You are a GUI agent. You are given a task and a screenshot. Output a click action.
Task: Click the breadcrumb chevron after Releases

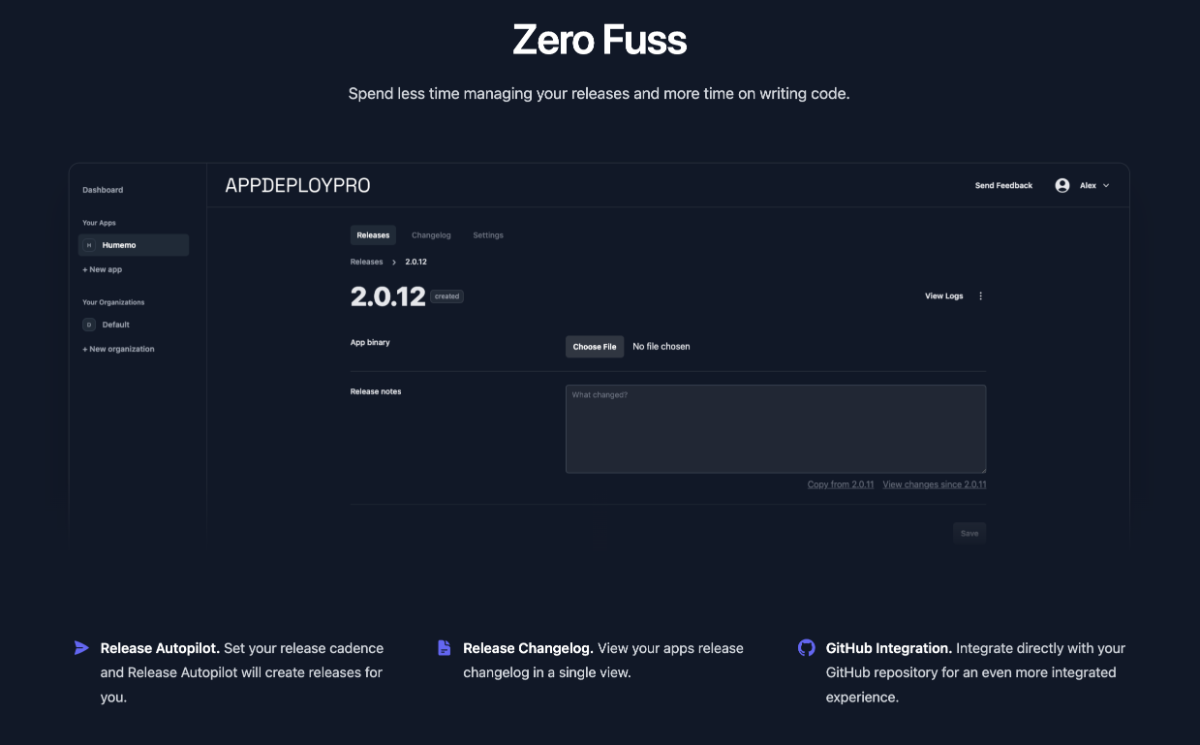pos(394,262)
